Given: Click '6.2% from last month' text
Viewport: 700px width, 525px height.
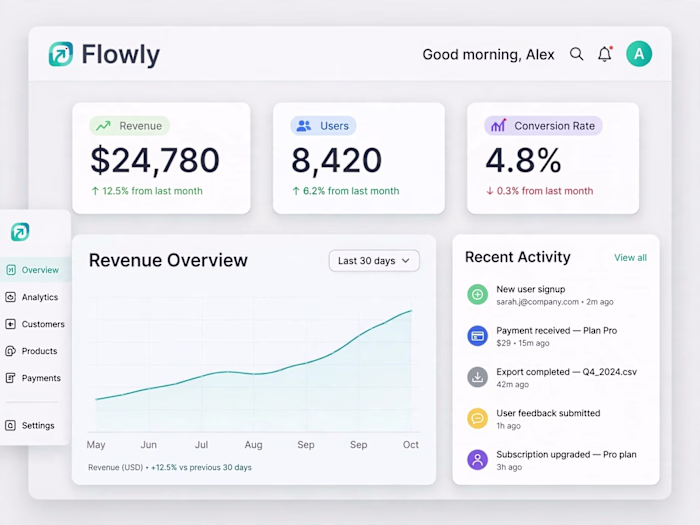Looking at the screenshot, I should click(x=351, y=191).
